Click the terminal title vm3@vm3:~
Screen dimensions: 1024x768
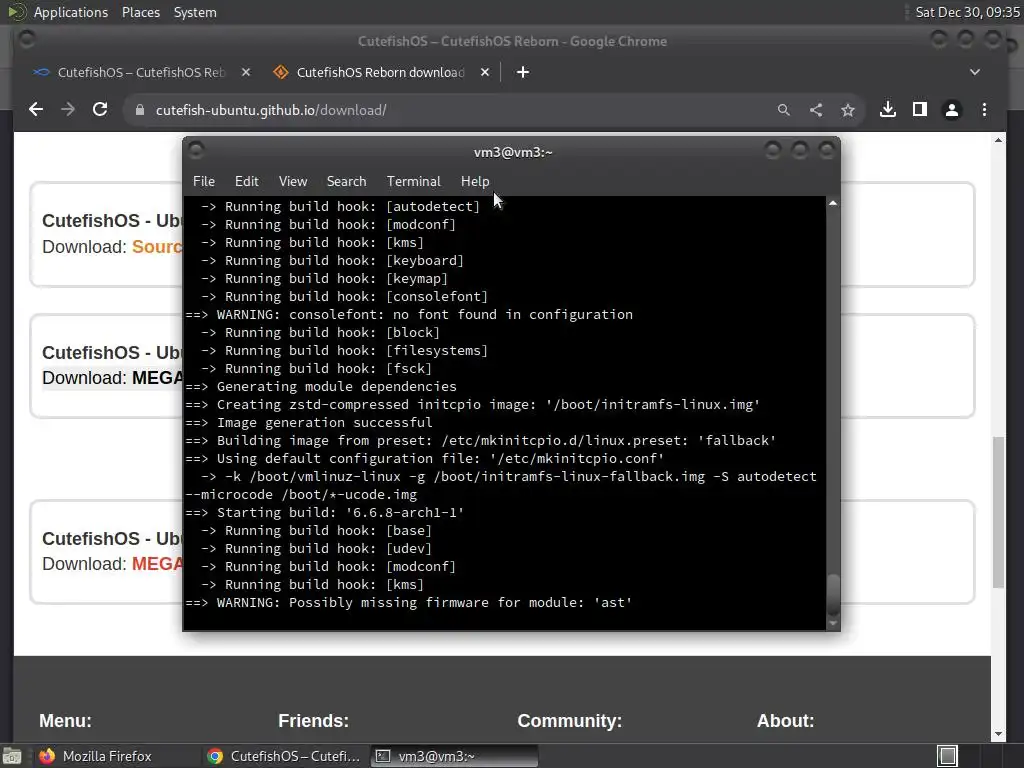(x=513, y=152)
